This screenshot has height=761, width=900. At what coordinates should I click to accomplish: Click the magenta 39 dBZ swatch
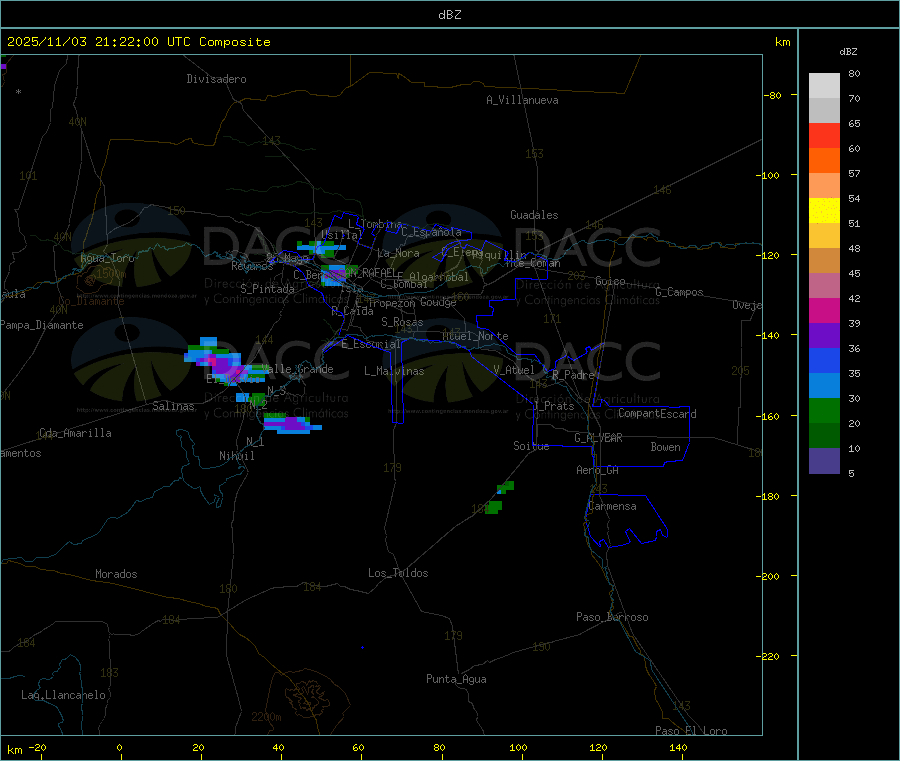click(x=824, y=310)
